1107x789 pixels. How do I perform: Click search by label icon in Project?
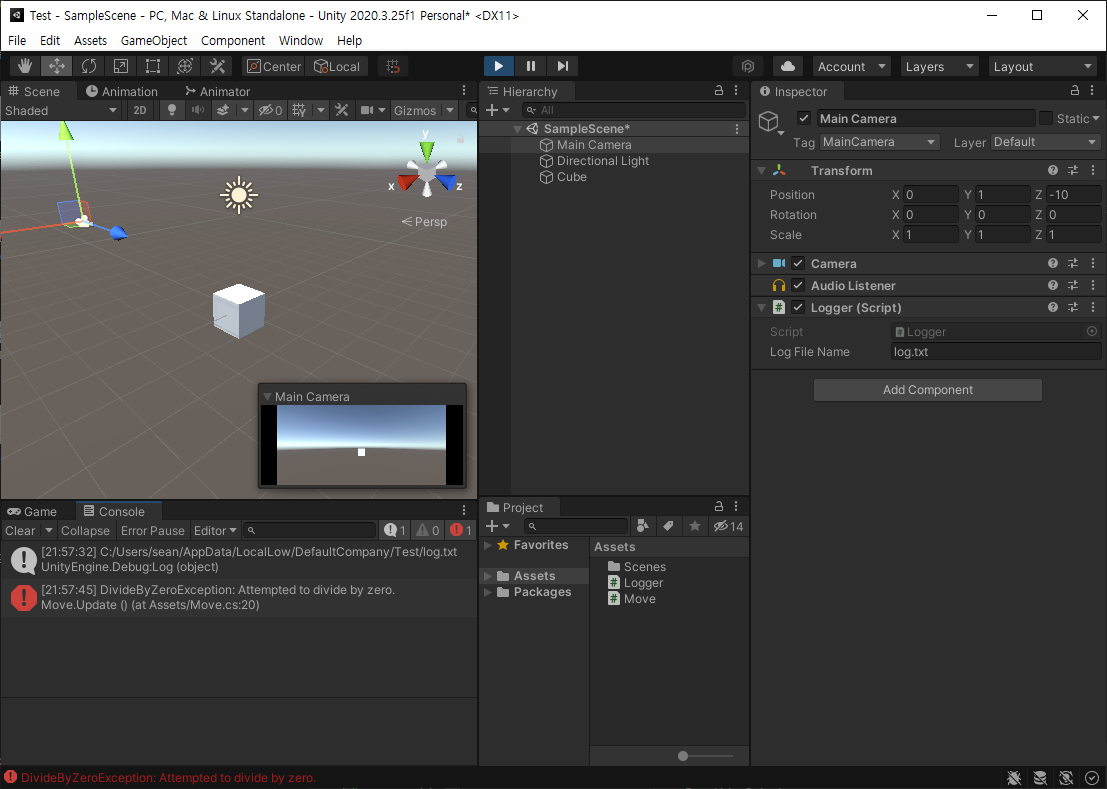tap(669, 526)
